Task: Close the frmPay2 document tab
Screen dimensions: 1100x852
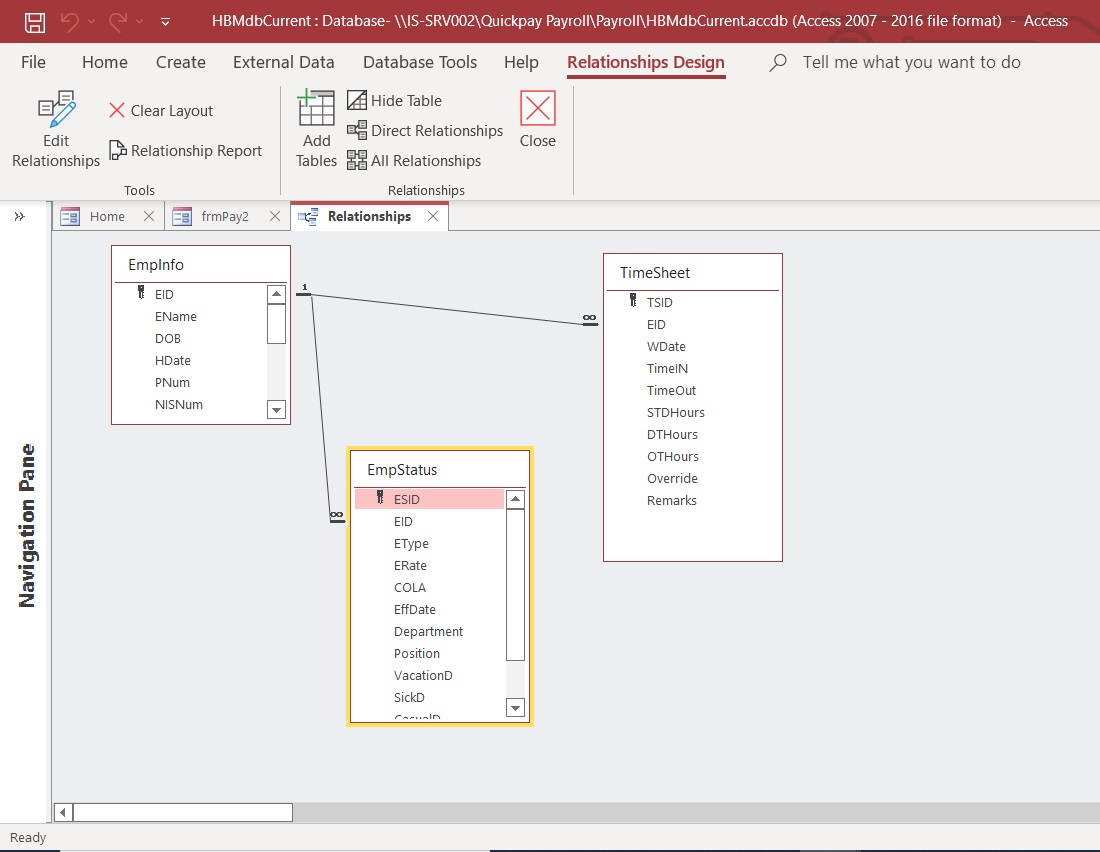Action: [275, 216]
